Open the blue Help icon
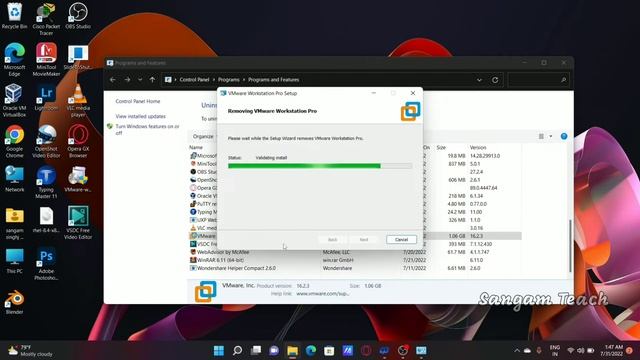 (564, 136)
